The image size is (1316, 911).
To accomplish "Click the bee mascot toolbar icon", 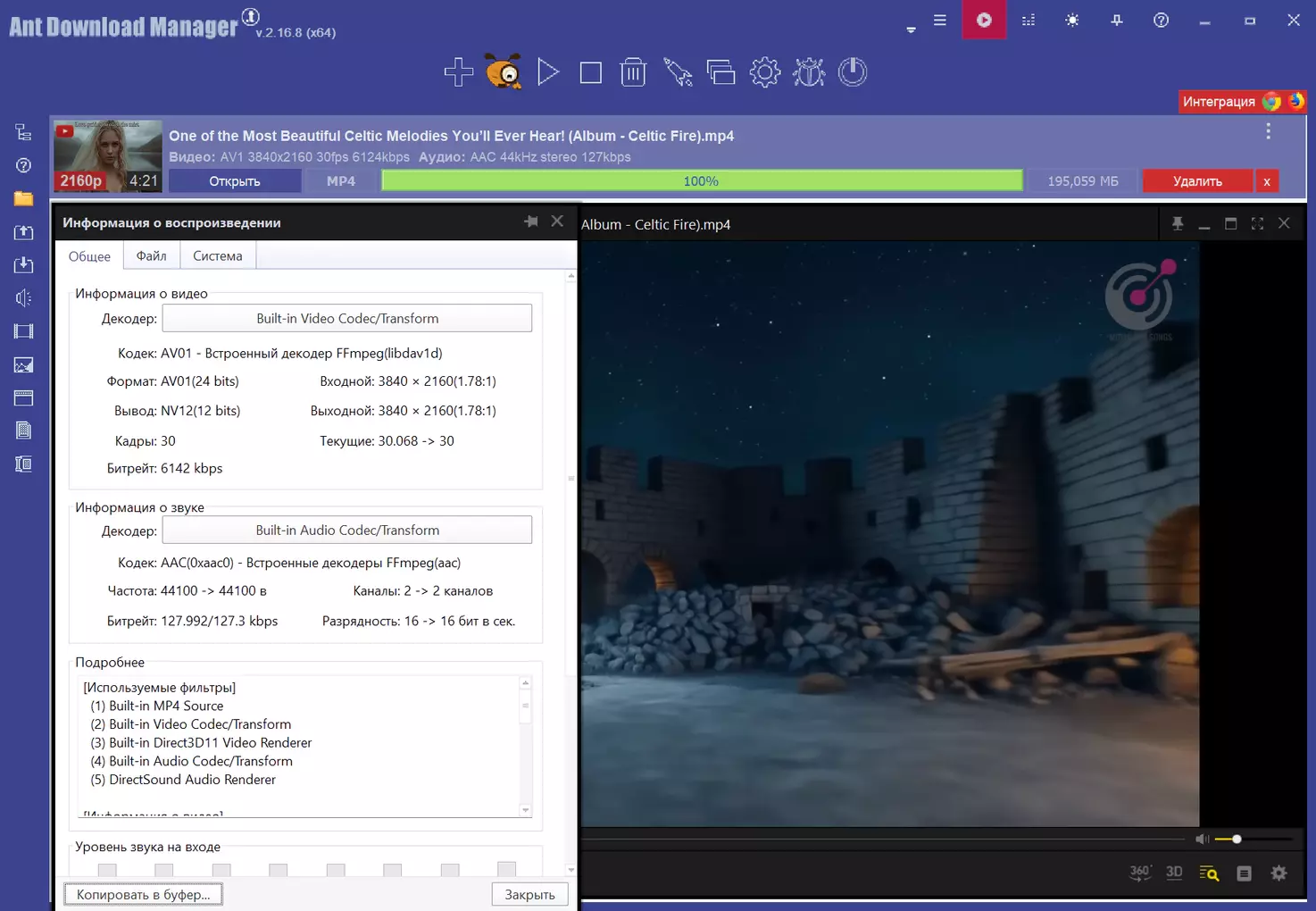I will coord(504,71).
